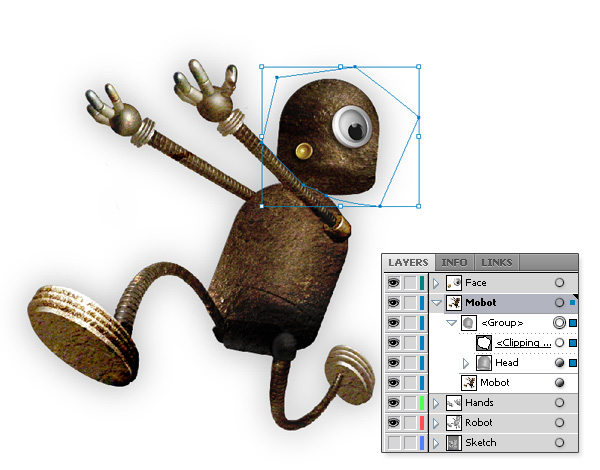This screenshot has height=470, width=600.
Task: Click the right-middle bounding box handle
Action: pos(419,136)
